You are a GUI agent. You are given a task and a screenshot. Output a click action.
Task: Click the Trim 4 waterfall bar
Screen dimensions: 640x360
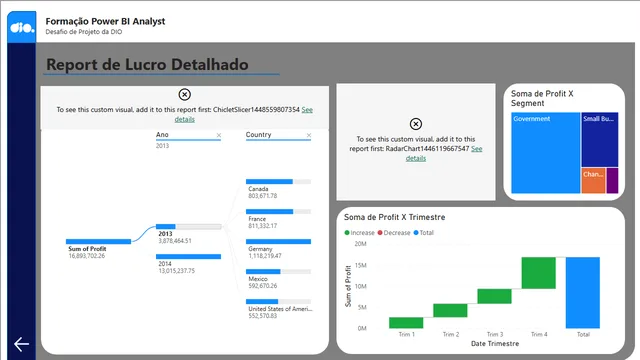tap(539, 273)
